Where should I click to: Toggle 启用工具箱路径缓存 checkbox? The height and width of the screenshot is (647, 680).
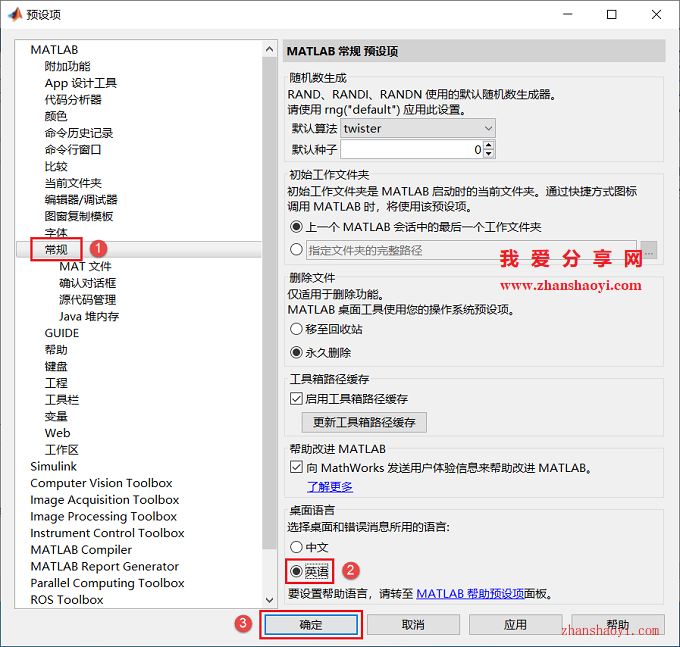tap(296, 399)
